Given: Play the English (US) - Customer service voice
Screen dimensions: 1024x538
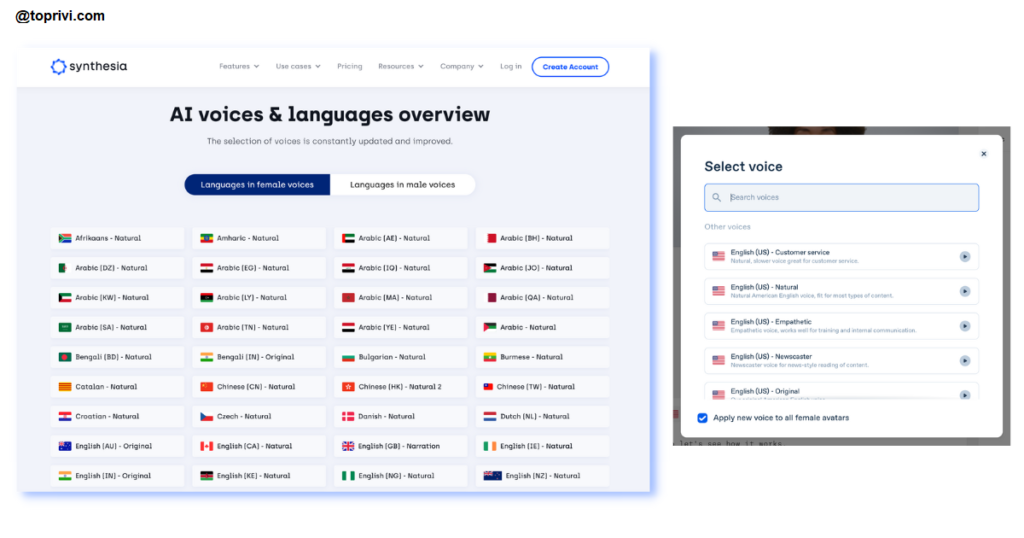Looking at the screenshot, I should coord(965,257).
